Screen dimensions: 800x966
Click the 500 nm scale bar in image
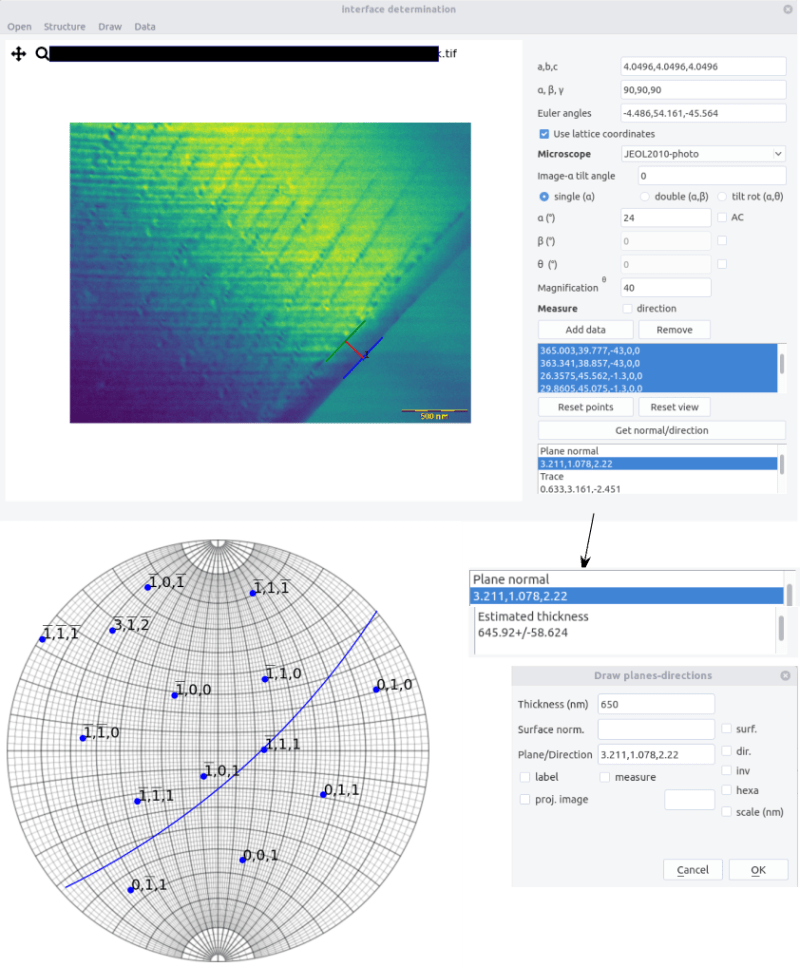pyautogui.click(x=434, y=413)
